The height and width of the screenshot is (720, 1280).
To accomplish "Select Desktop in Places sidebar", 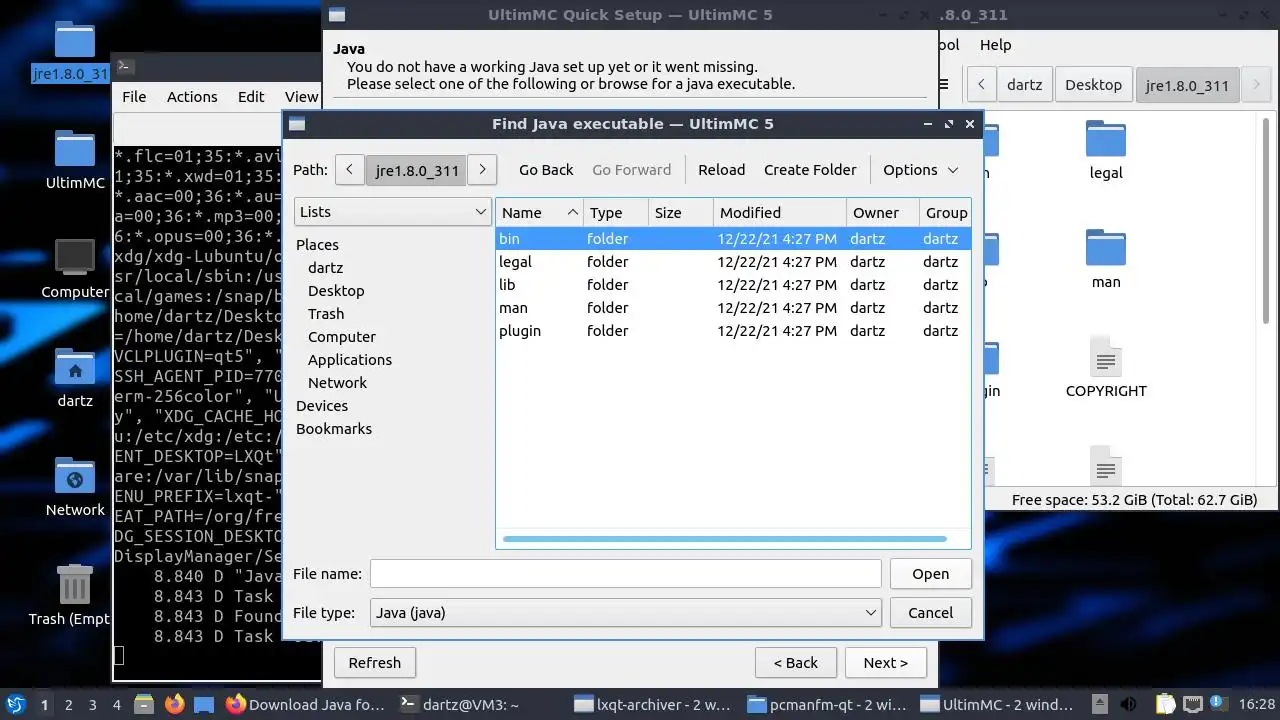I will (x=336, y=291).
